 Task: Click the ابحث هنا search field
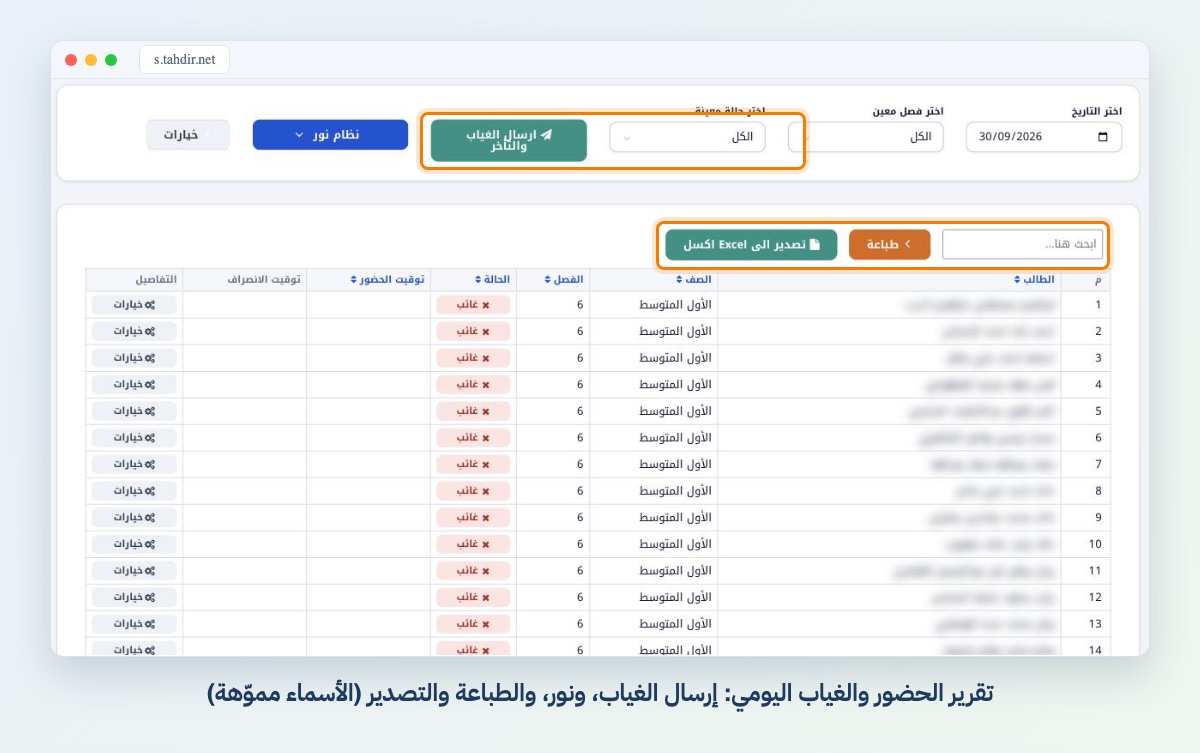pos(1022,244)
